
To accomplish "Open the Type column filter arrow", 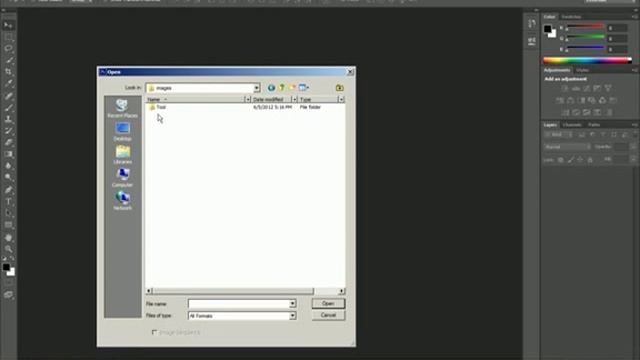I will coord(341,99).
